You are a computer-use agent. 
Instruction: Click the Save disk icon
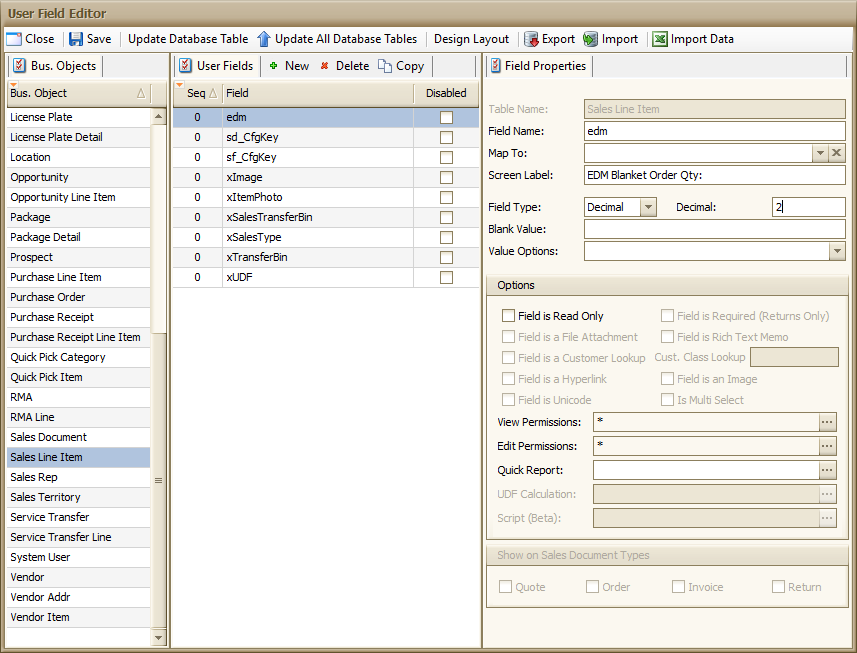[x=76, y=39]
